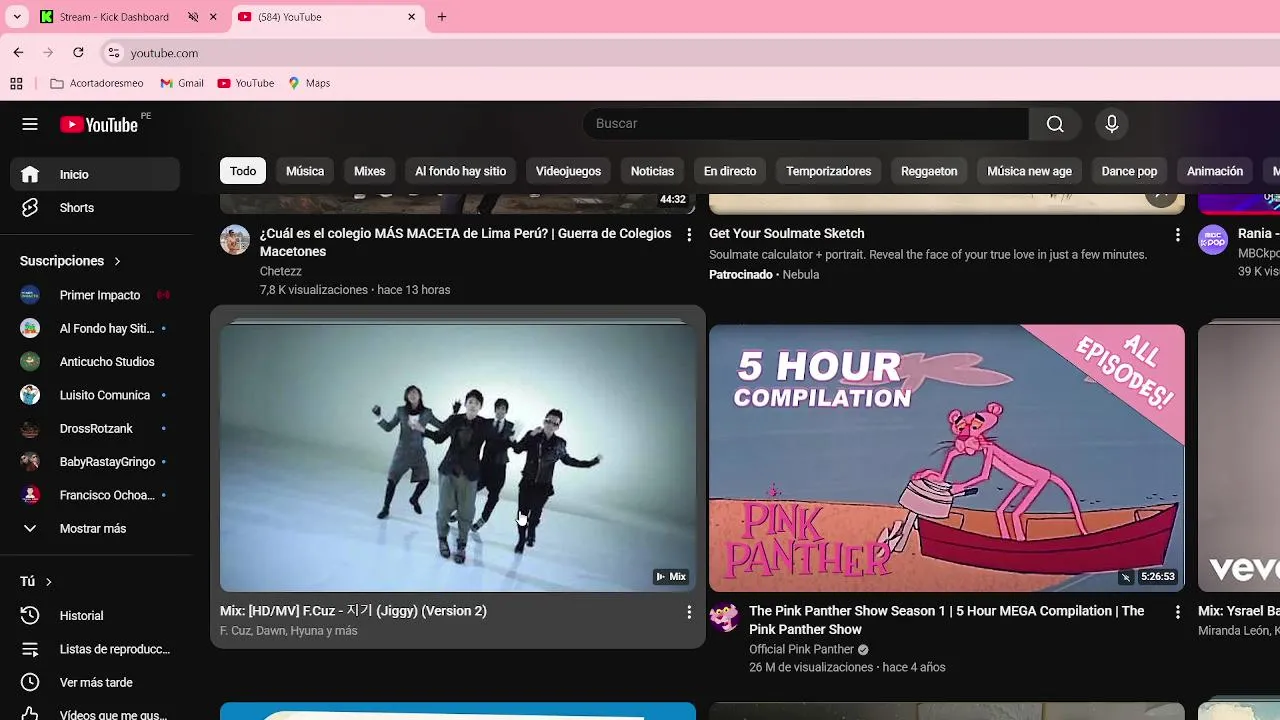This screenshot has height=720, width=1280.
Task: Click the youtube.com address bar
Action: [690, 53]
